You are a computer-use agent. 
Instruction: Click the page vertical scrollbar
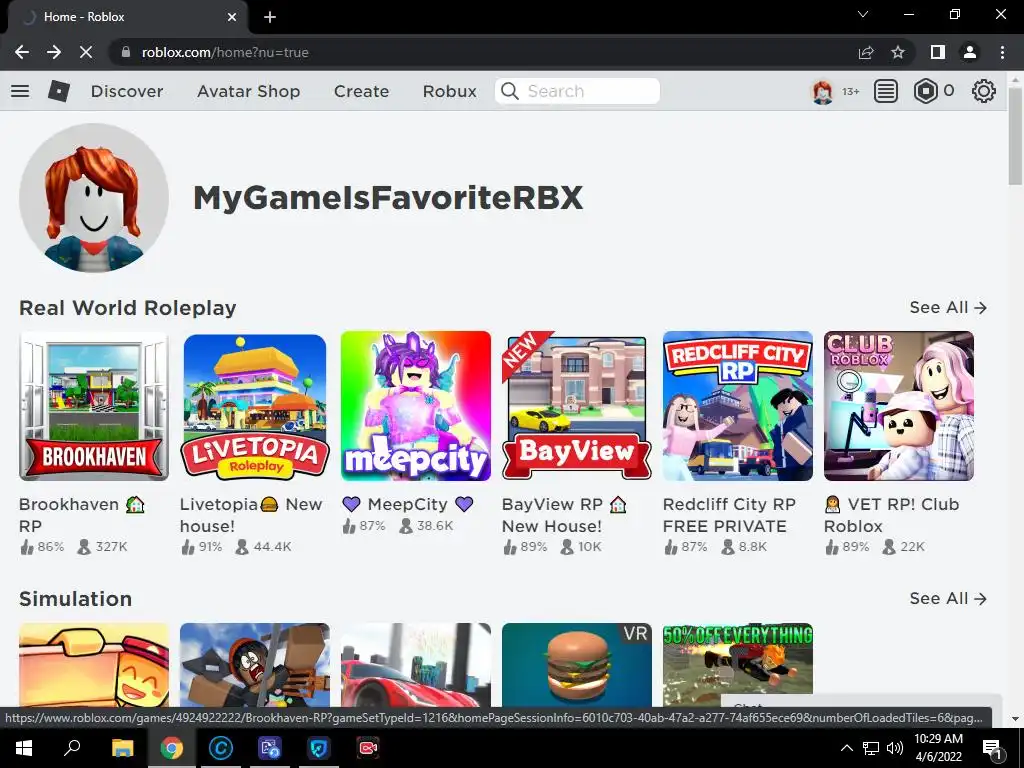point(1015,136)
